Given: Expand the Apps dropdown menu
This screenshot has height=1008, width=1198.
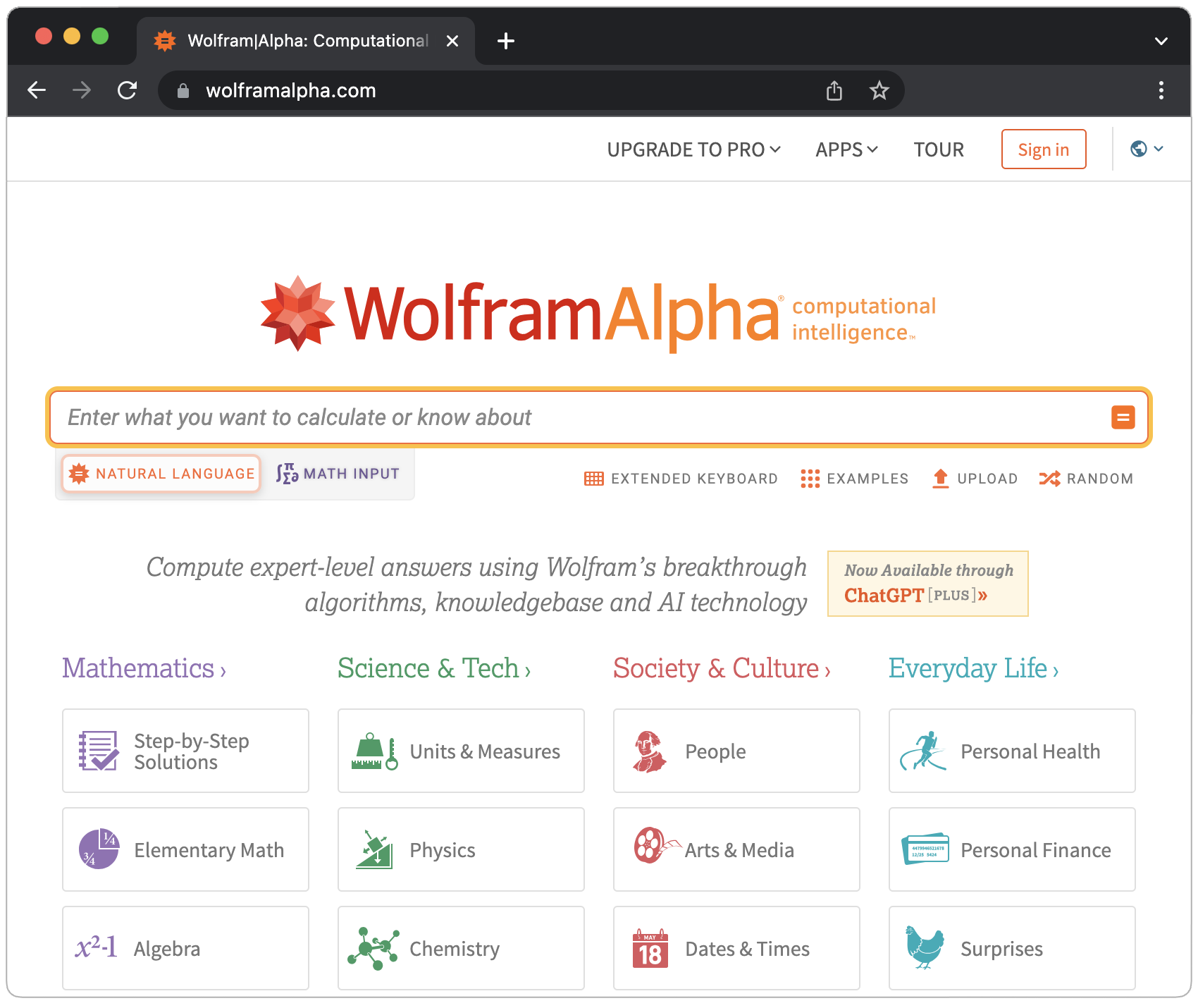Looking at the screenshot, I should pos(846,149).
